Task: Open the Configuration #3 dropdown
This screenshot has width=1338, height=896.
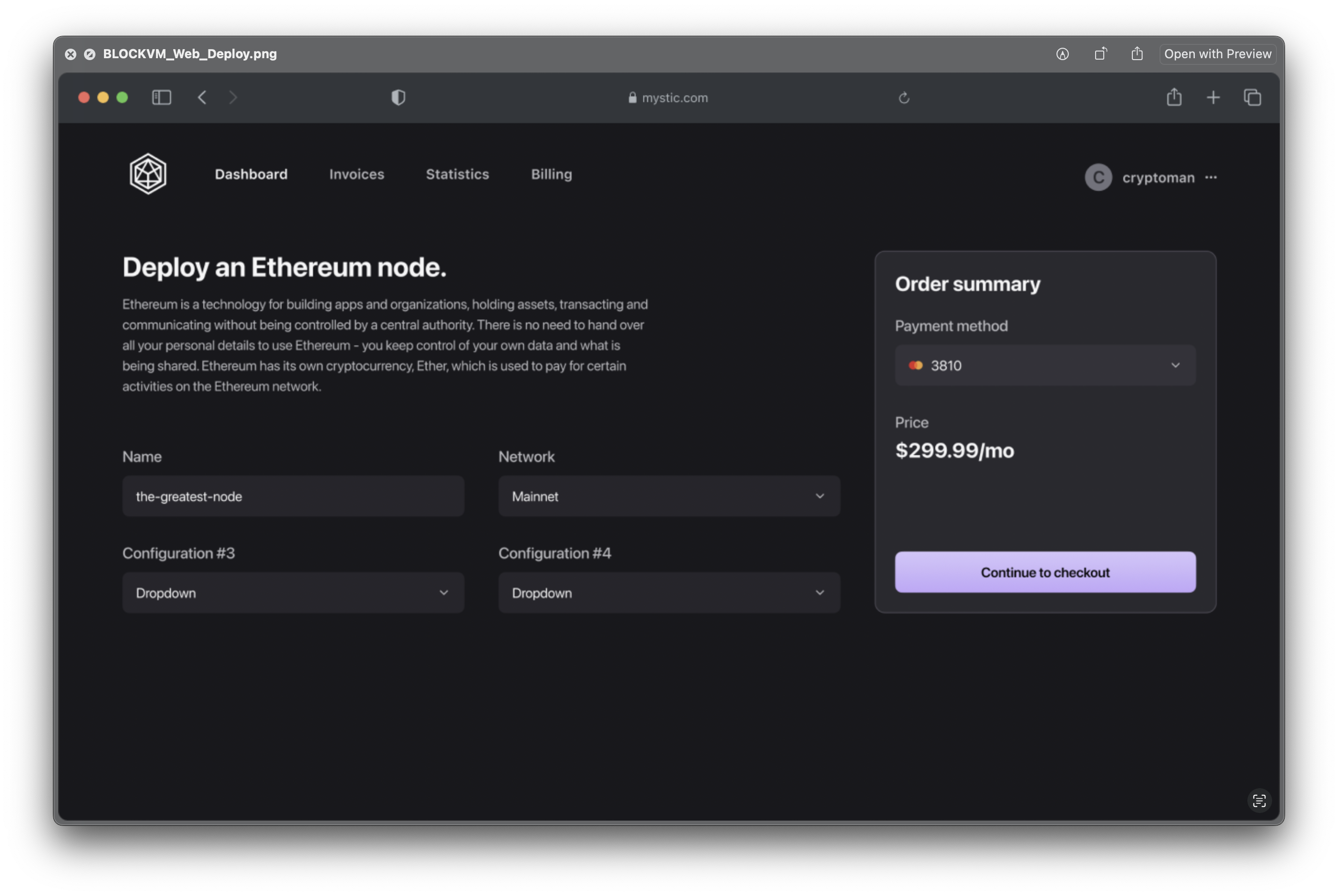Action: pos(293,593)
